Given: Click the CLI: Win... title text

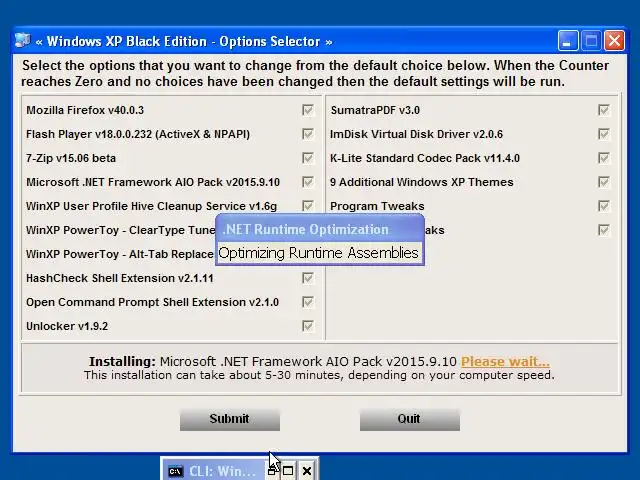Looking at the screenshot, I should click(222, 471).
